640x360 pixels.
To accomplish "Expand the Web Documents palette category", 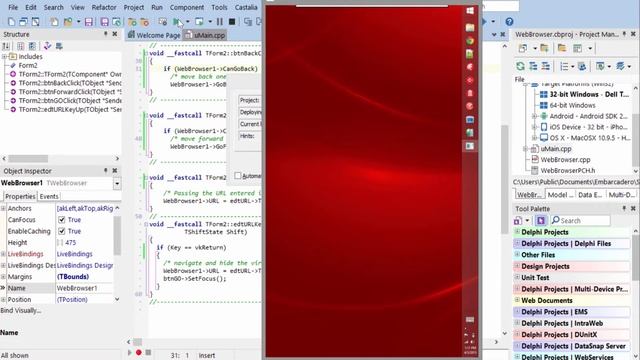I will click(x=517, y=300).
